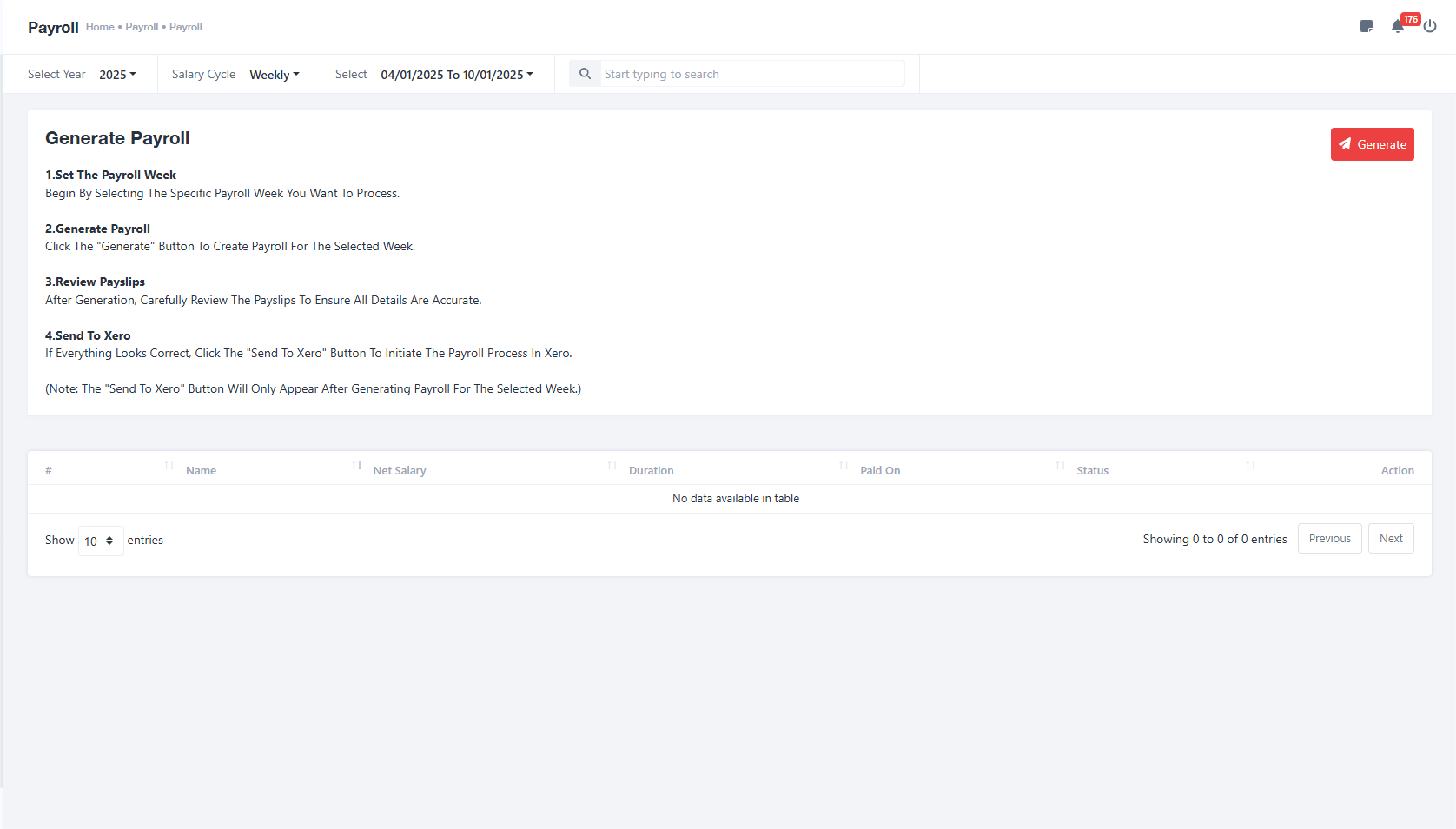This screenshot has height=829, width=1456.
Task: Sort table by Net Salary
Action: point(400,470)
